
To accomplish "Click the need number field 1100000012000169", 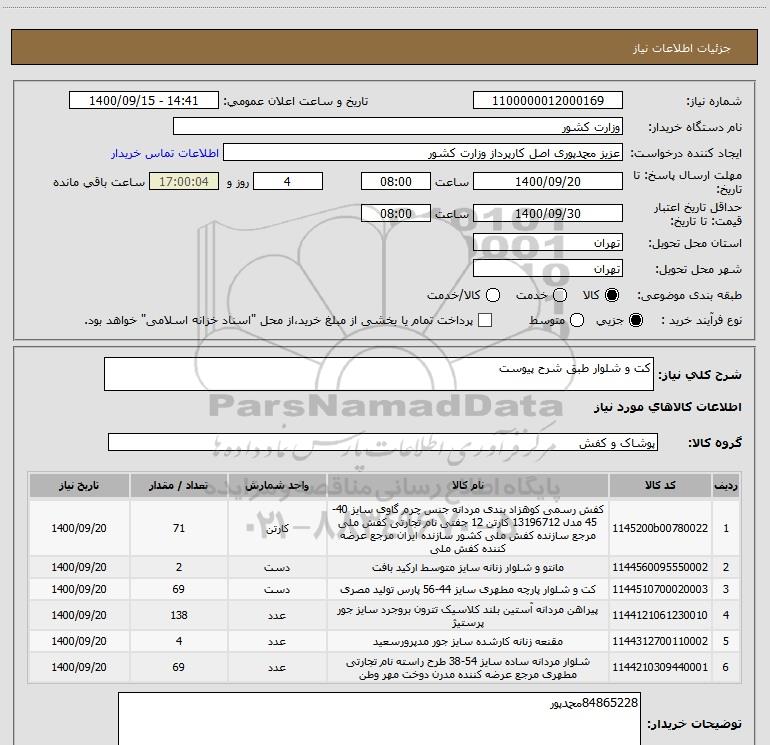I will pyautogui.click(x=548, y=101).
